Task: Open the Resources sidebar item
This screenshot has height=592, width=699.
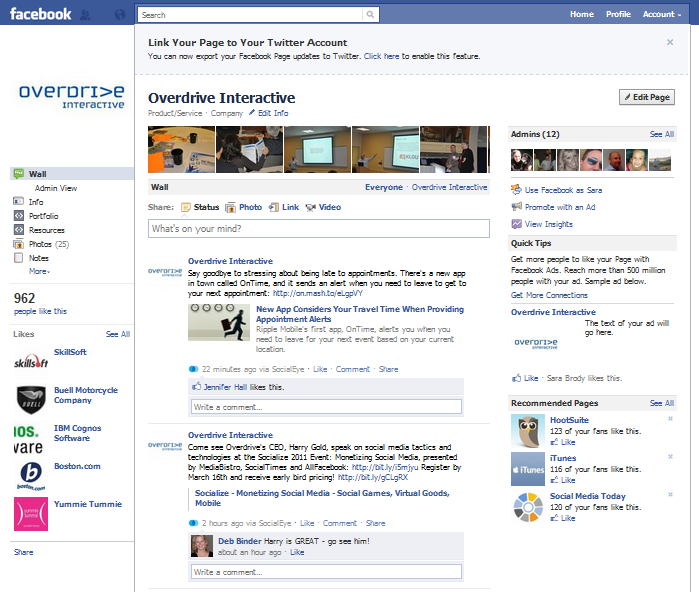Action: click(x=39, y=230)
